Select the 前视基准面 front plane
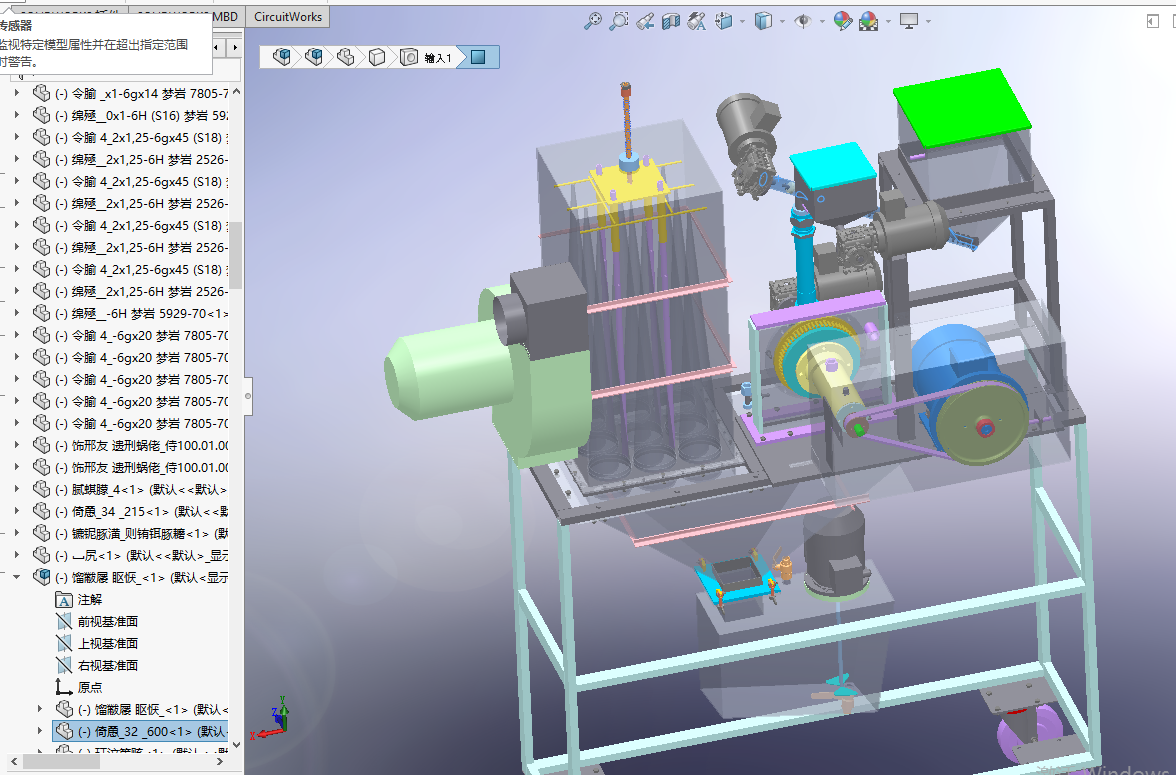Image resolution: width=1176 pixels, height=775 pixels. tap(108, 621)
